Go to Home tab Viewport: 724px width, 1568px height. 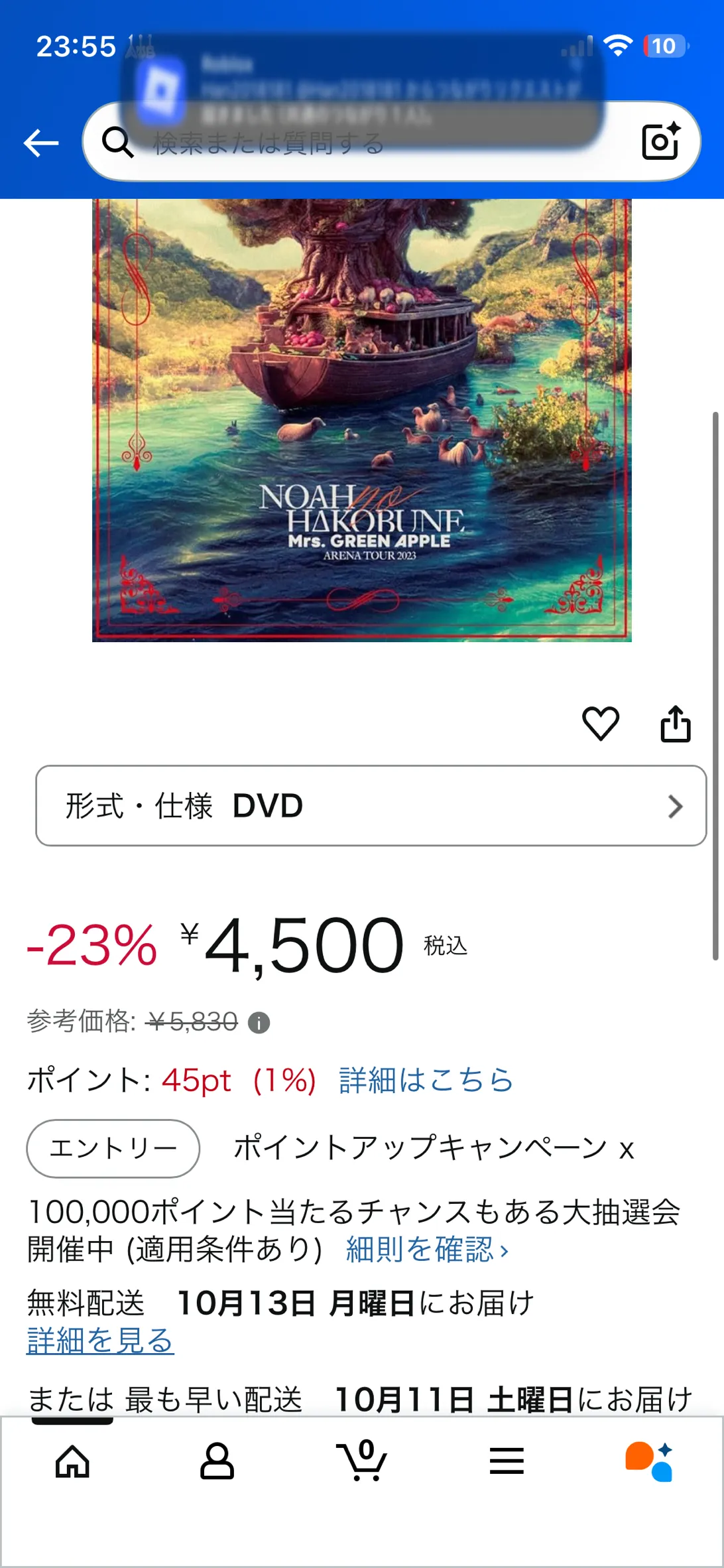coord(72,1461)
